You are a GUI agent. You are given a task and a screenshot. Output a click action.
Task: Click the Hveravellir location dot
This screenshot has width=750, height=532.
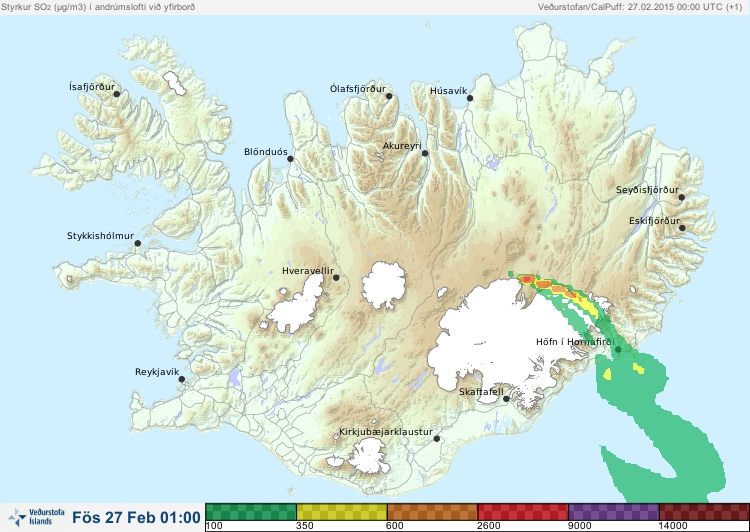[336, 277]
